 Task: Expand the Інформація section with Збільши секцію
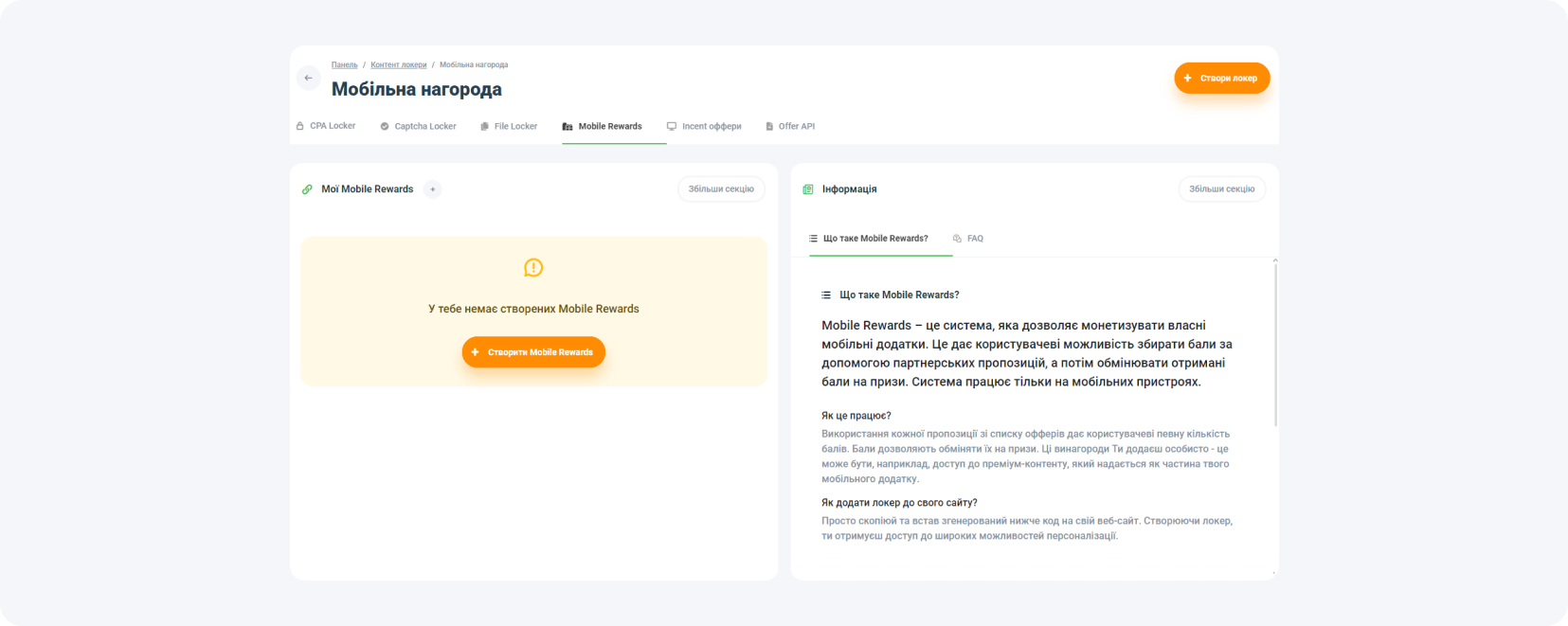(x=1221, y=189)
